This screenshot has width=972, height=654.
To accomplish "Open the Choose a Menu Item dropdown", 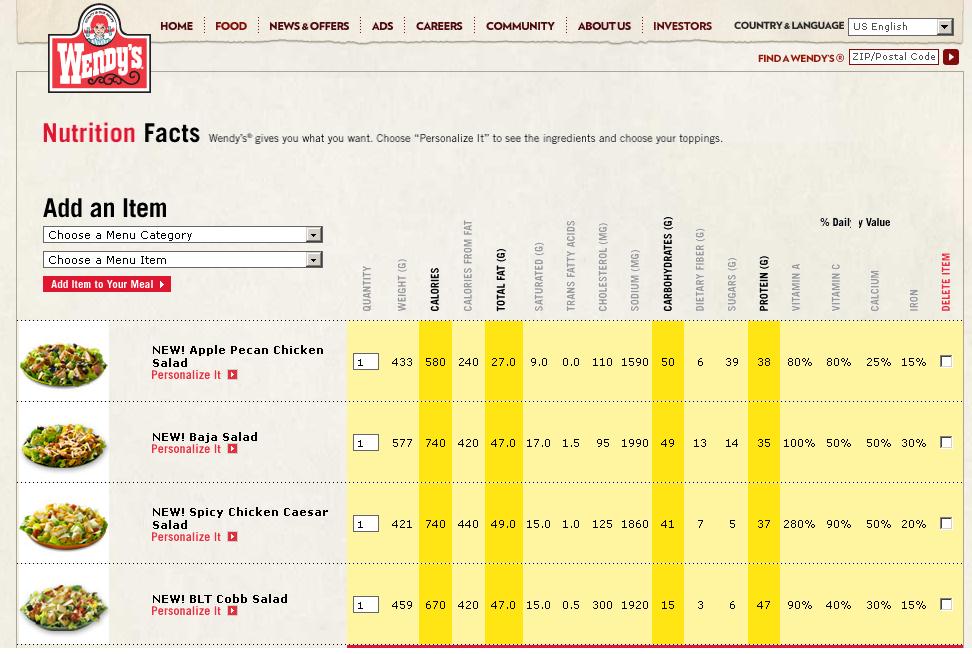I will (x=183, y=260).
